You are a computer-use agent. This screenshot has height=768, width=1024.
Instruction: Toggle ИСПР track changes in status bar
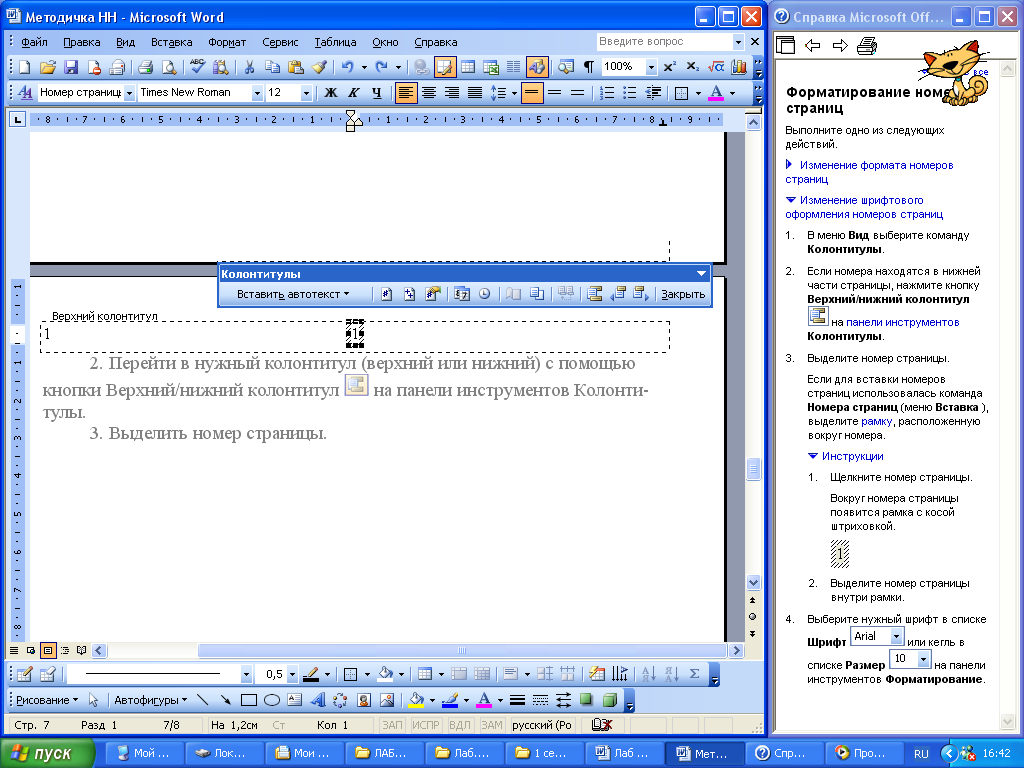[426, 725]
